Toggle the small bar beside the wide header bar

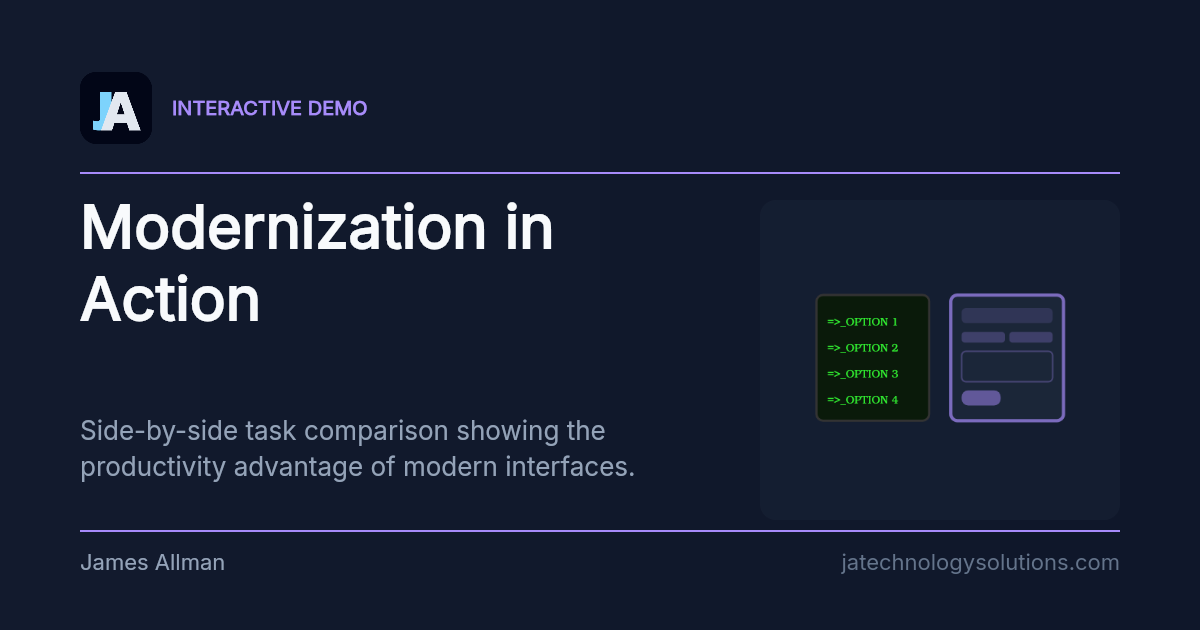click(1031, 337)
